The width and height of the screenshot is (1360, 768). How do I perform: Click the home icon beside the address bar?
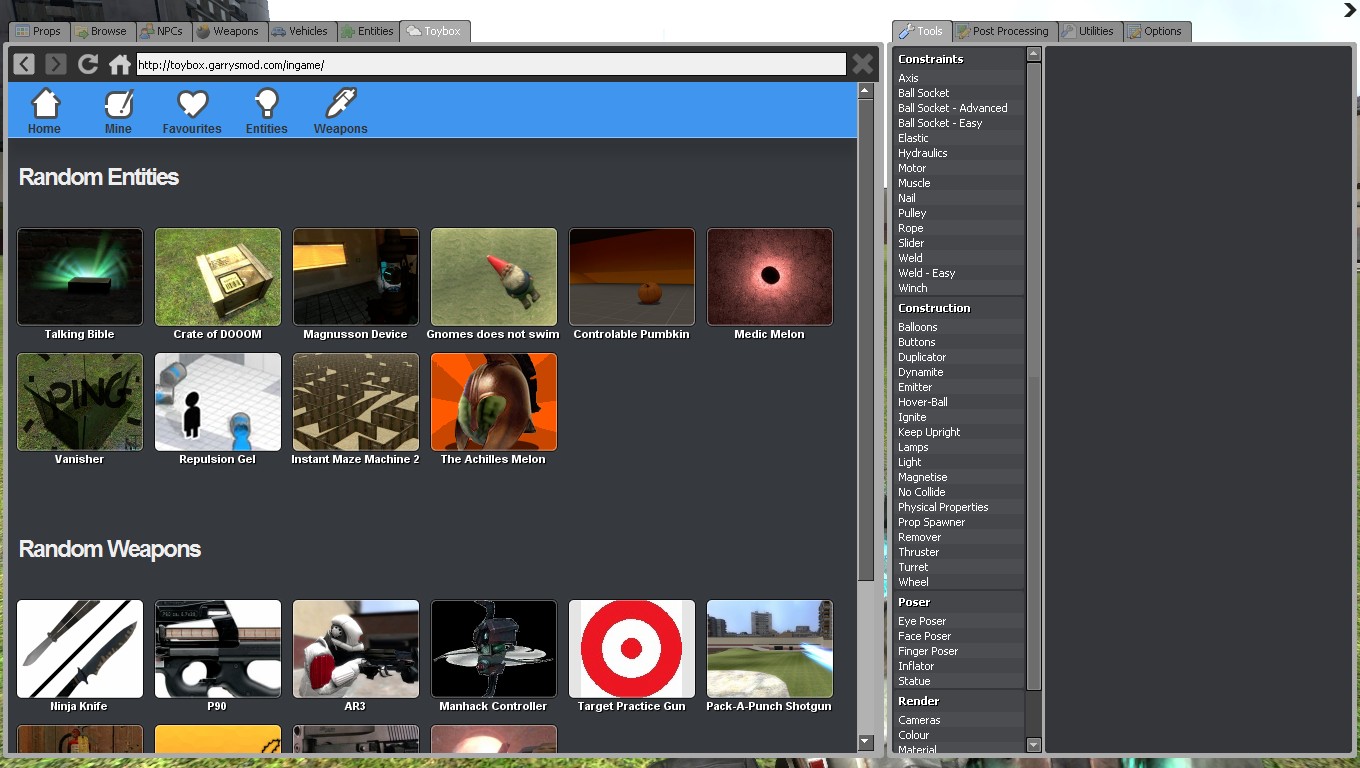[x=120, y=65]
